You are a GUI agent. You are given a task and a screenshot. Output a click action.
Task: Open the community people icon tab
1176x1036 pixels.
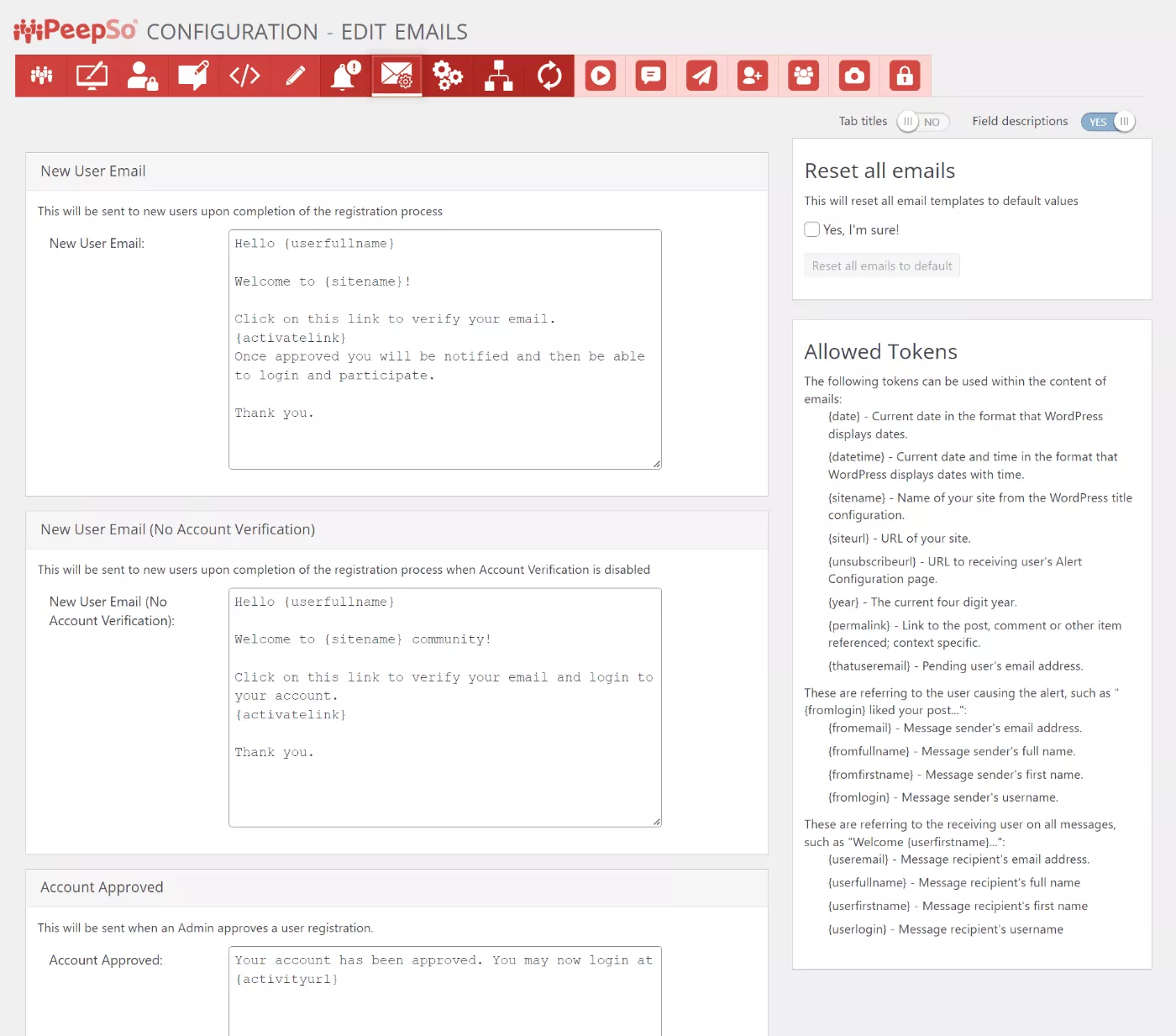coord(41,76)
